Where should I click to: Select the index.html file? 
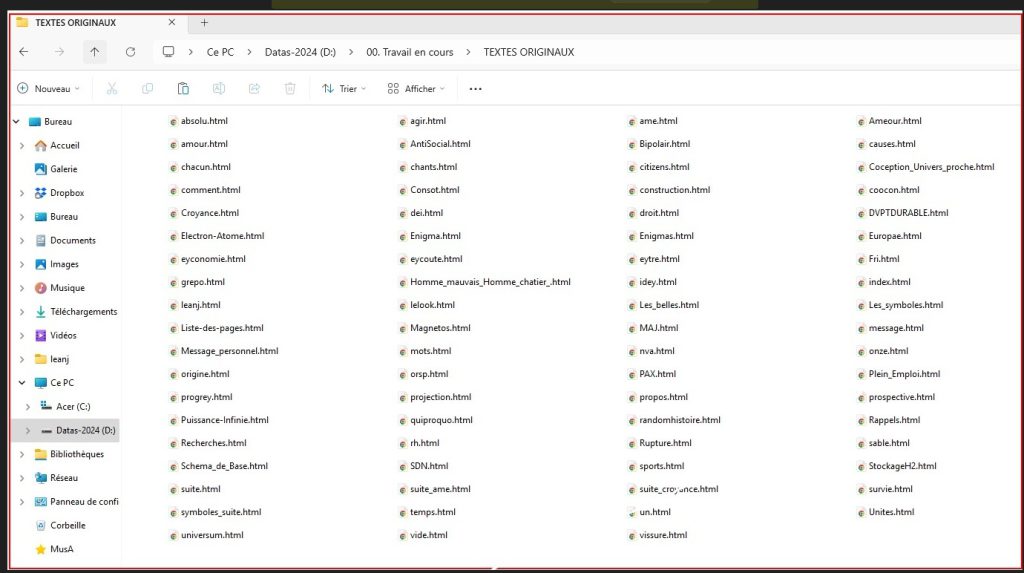coord(889,282)
